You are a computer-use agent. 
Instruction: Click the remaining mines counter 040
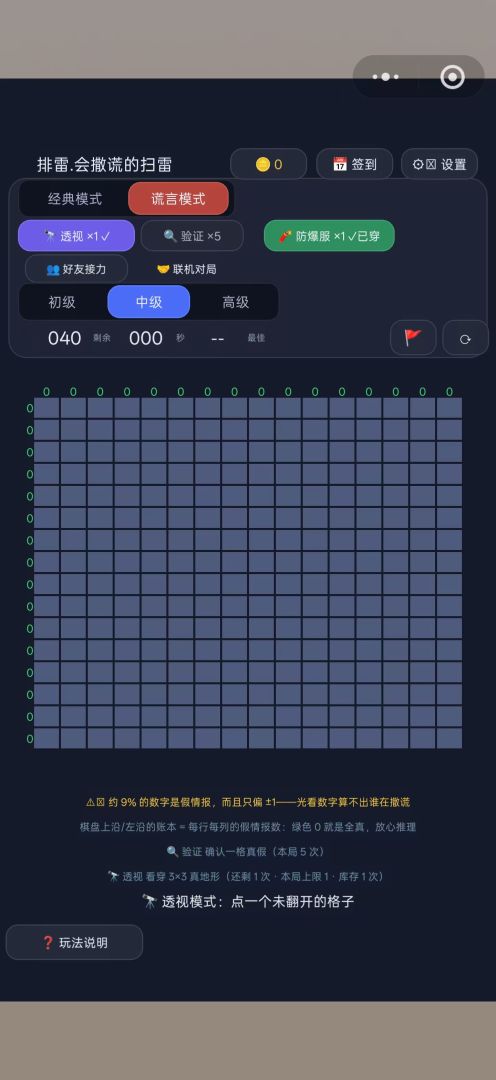64,338
